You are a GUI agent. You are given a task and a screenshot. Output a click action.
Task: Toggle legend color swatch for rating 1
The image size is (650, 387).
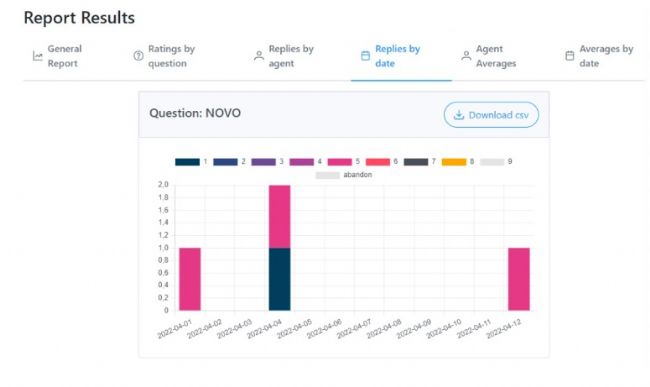pyautogui.click(x=187, y=162)
